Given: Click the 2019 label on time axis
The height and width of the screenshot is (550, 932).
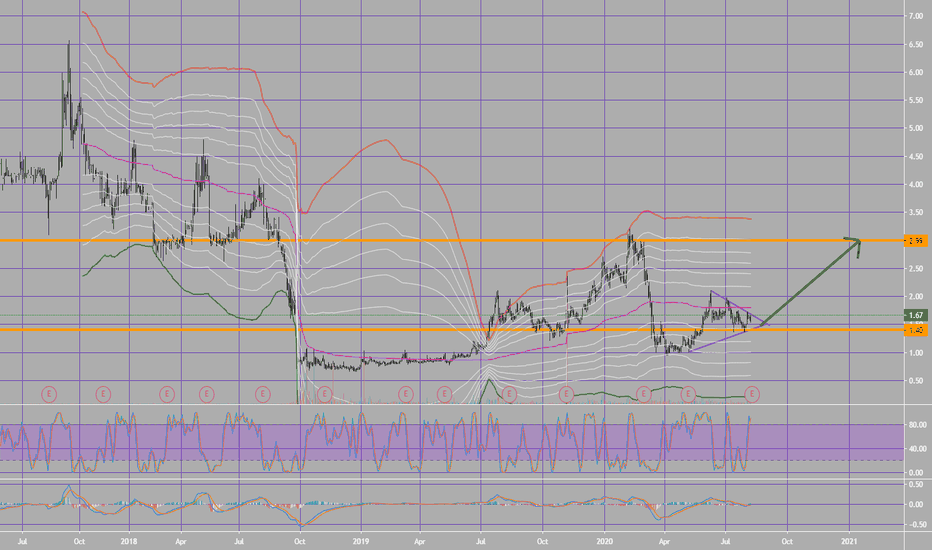Looking at the screenshot, I should click(361, 542).
